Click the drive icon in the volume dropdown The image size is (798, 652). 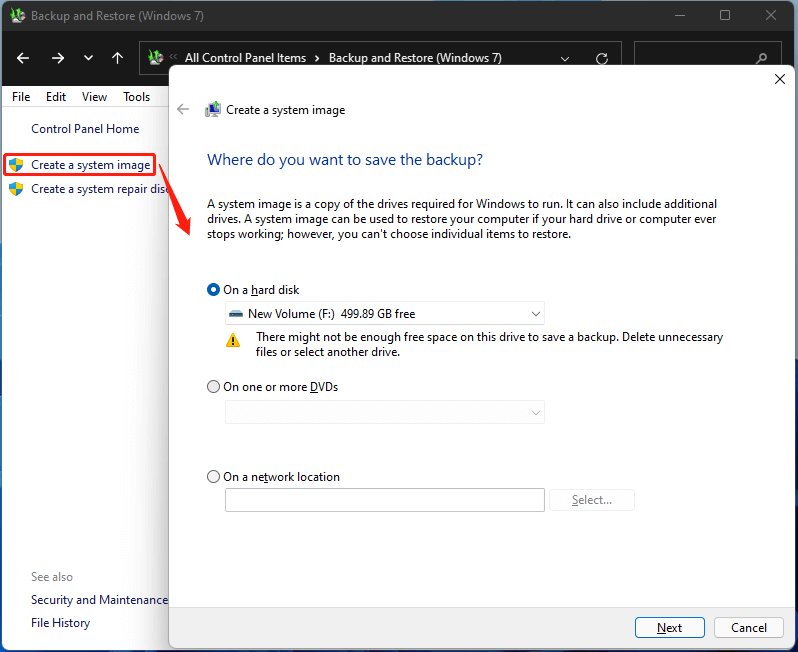[236, 314]
